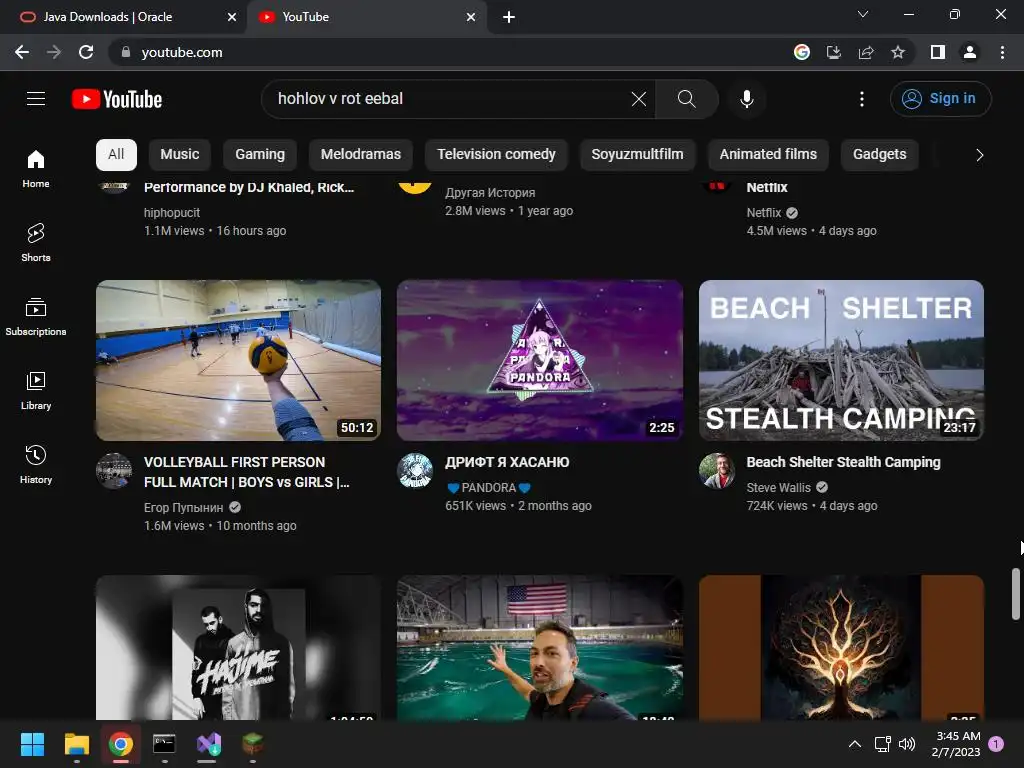Show hidden tray icons chevron
Viewport: 1024px width, 768px height.
coord(854,744)
